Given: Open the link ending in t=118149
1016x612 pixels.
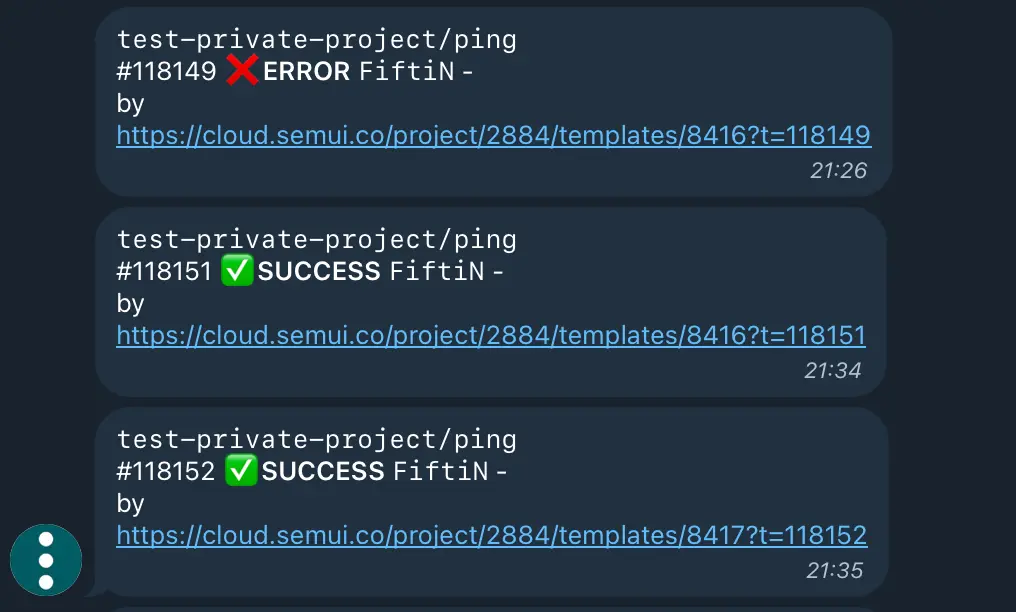Looking at the screenshot, I should pos(494,135).
